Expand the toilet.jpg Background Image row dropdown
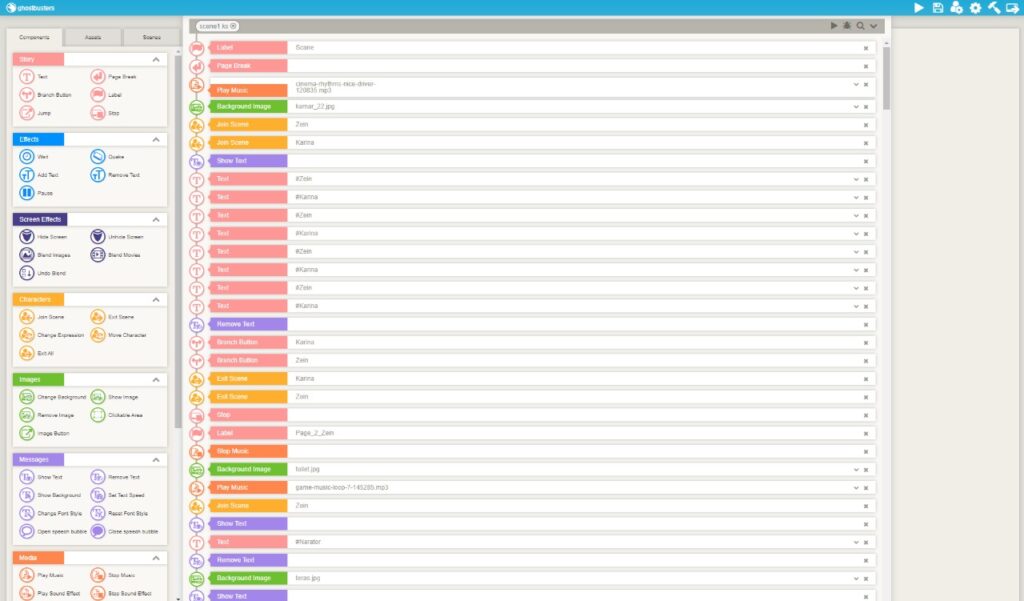This screenshot has width=1024, height=601. 856,470
